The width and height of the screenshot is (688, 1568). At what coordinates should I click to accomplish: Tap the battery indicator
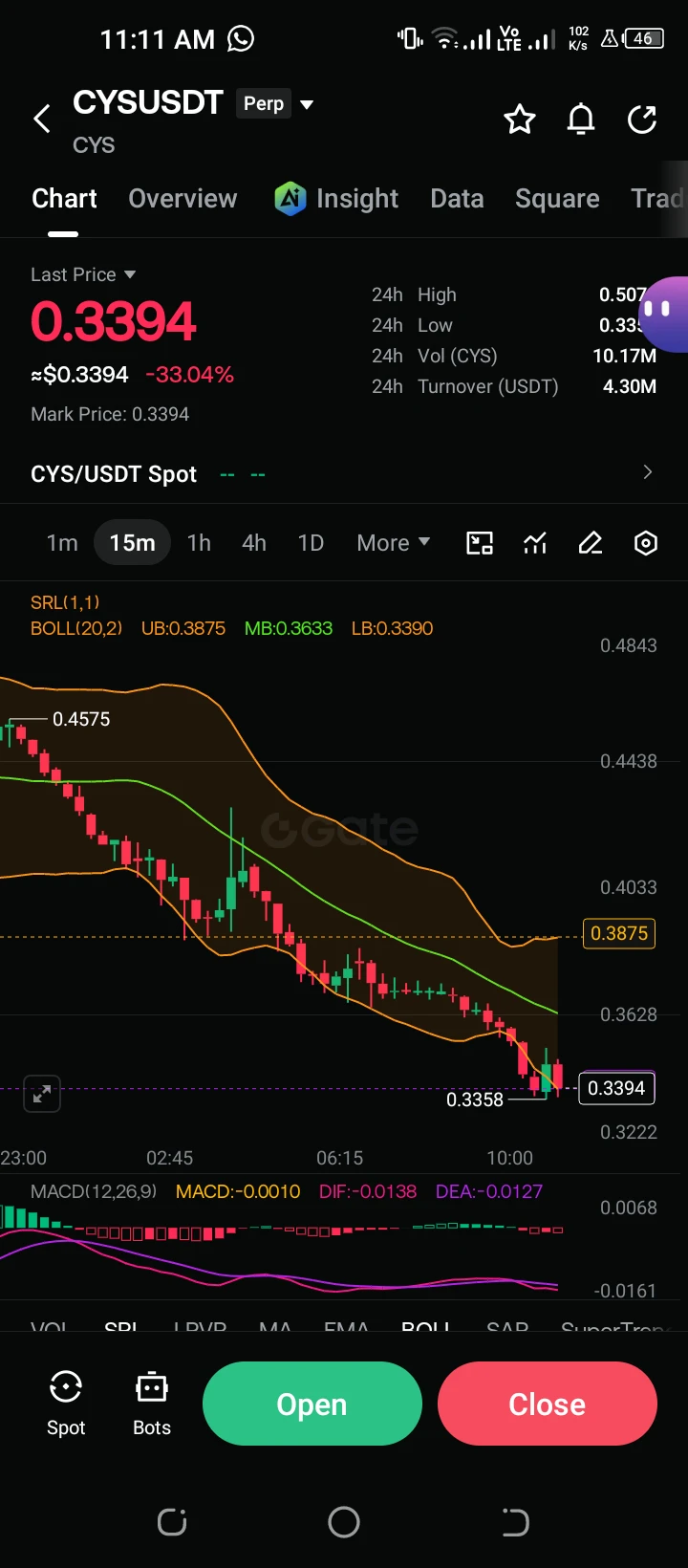click(644, 39)
